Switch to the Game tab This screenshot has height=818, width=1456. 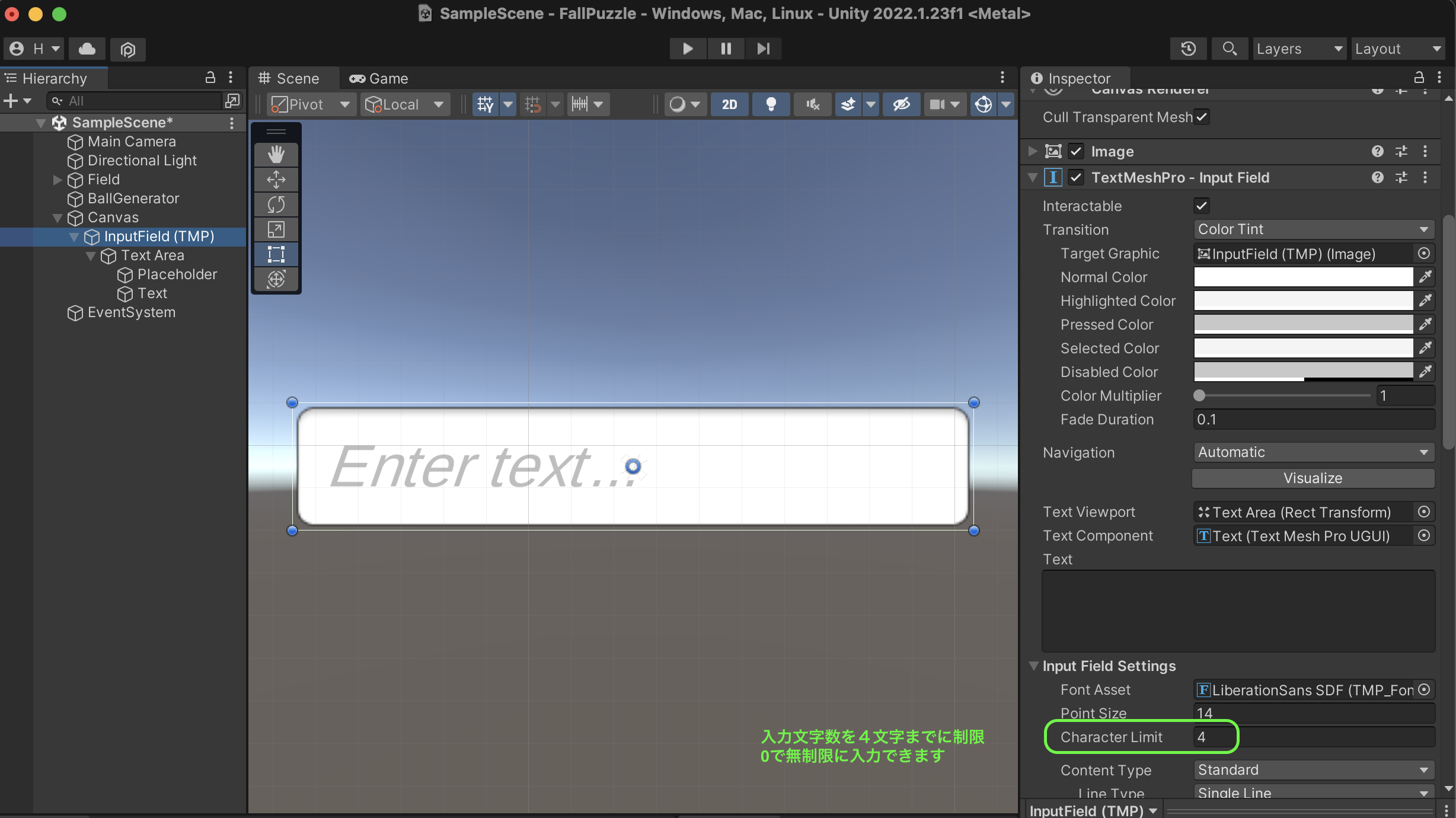[379, 78]
